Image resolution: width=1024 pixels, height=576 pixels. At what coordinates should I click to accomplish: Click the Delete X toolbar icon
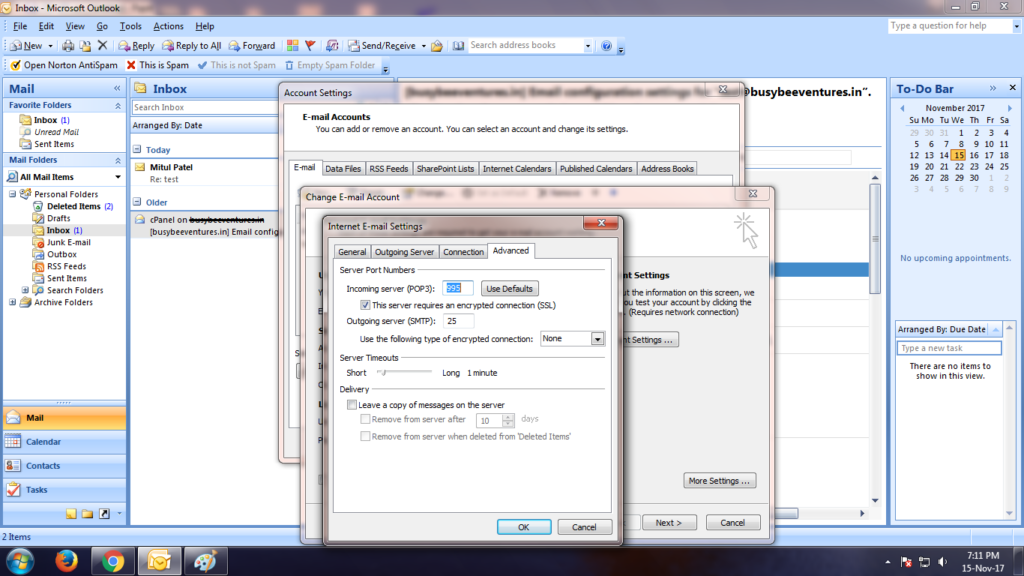coord(103,46)
